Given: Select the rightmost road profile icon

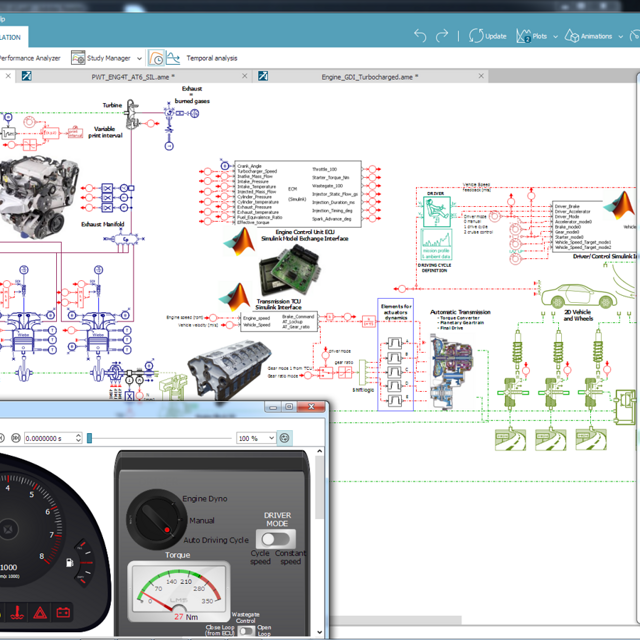Looking at the screenshot, I should (x=591, y=440).
